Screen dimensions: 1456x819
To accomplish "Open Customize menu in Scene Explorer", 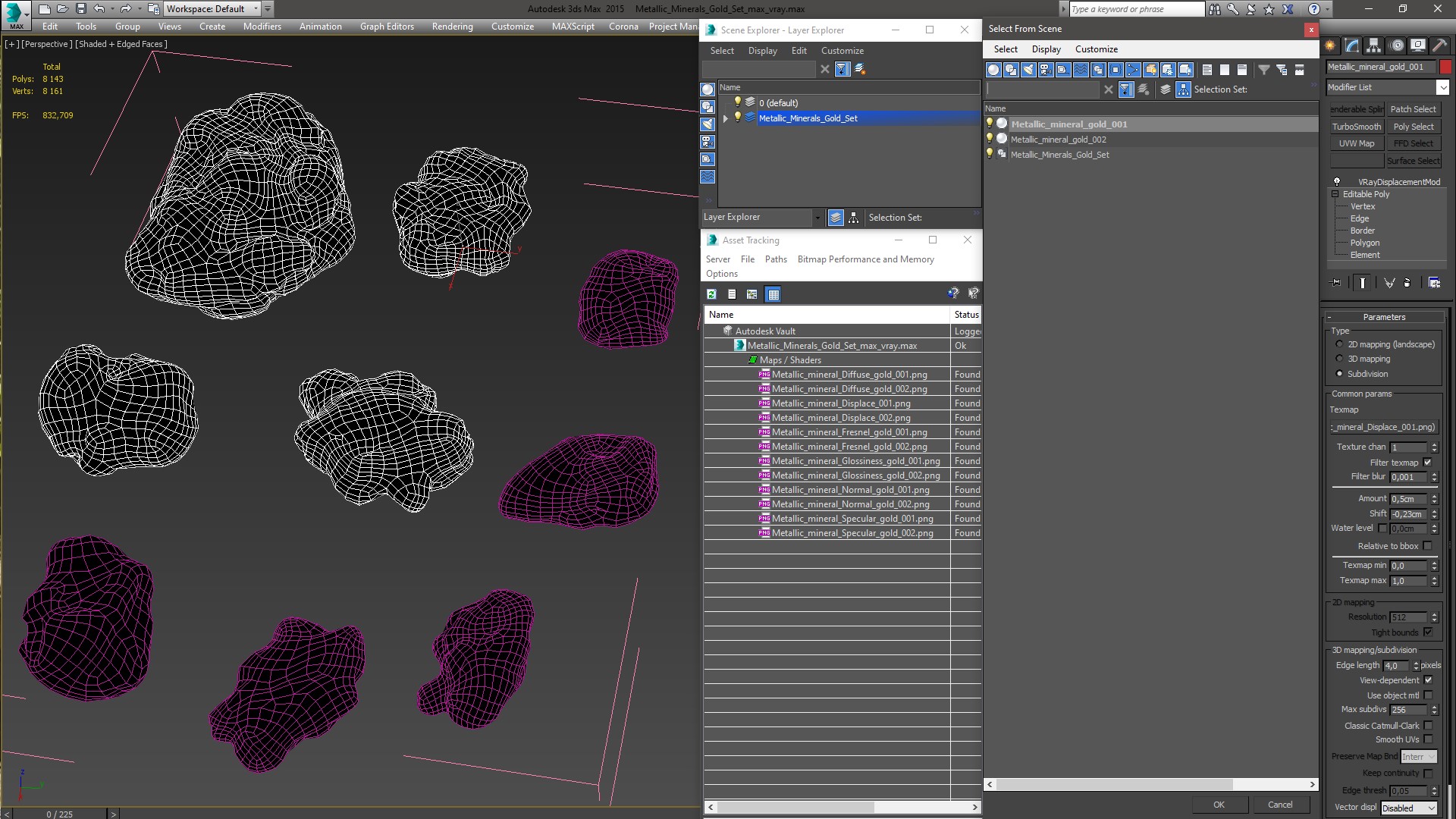I will click(x=842, y=51).
